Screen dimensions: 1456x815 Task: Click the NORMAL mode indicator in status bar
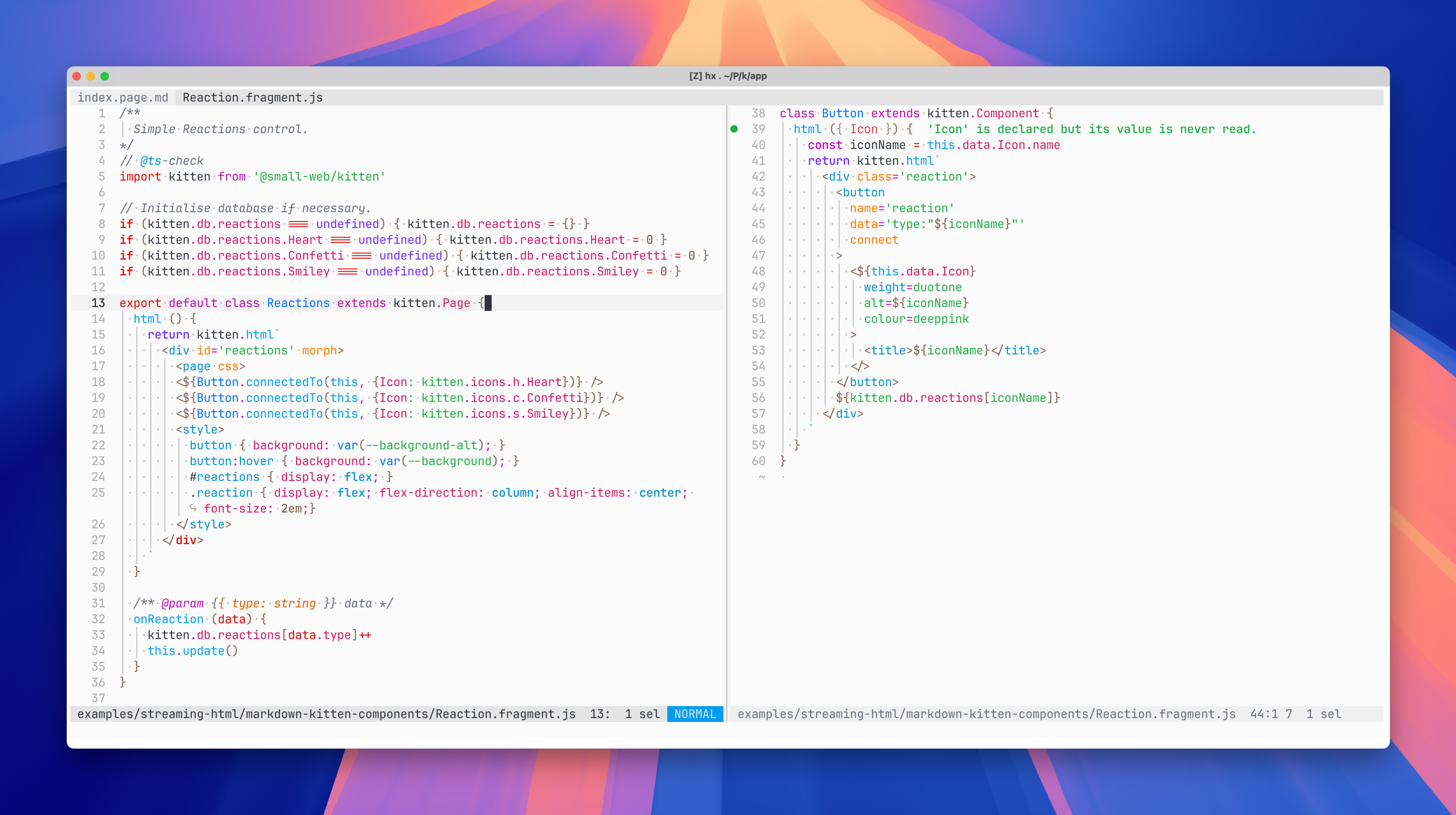[695, 714]
